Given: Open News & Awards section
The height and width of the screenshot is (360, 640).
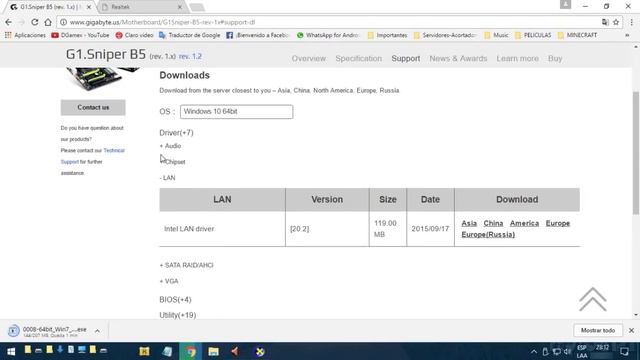Looking at the screenshot, I should click(x=458, y=58).
